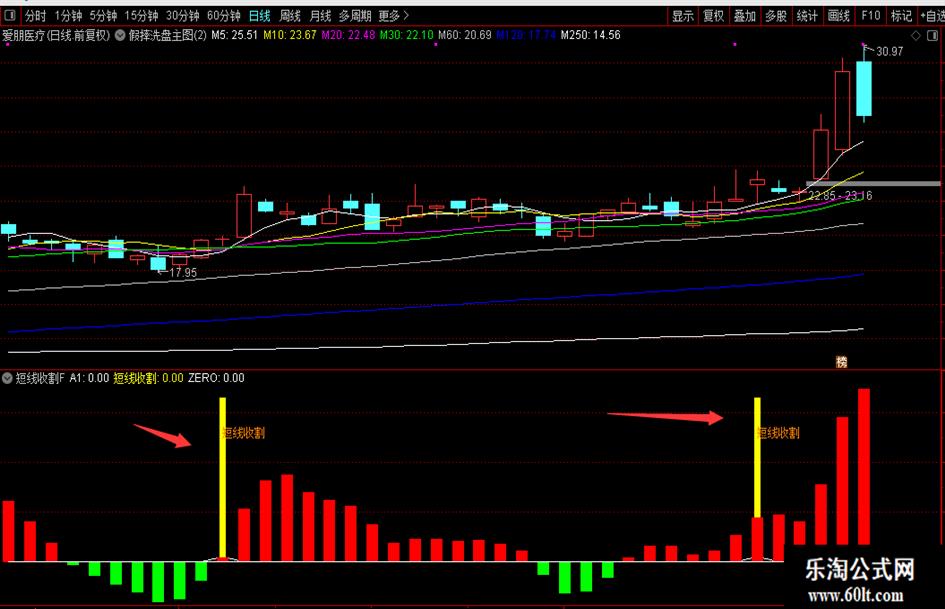Add stock to 自选 watchlist
Screen dimensions: 945x609
[x=933, y=16]
